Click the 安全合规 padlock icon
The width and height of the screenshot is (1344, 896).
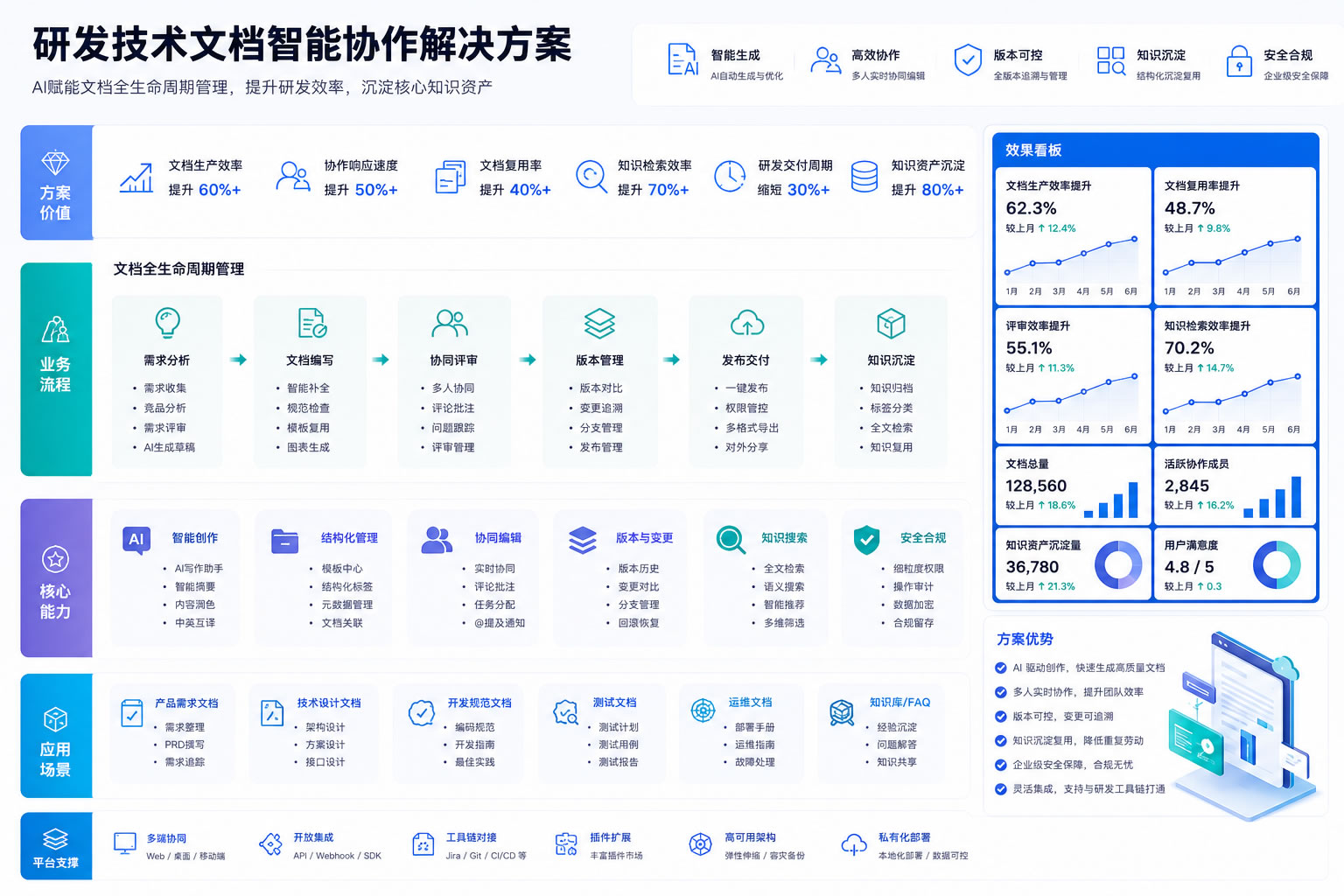coord(1239,61)
